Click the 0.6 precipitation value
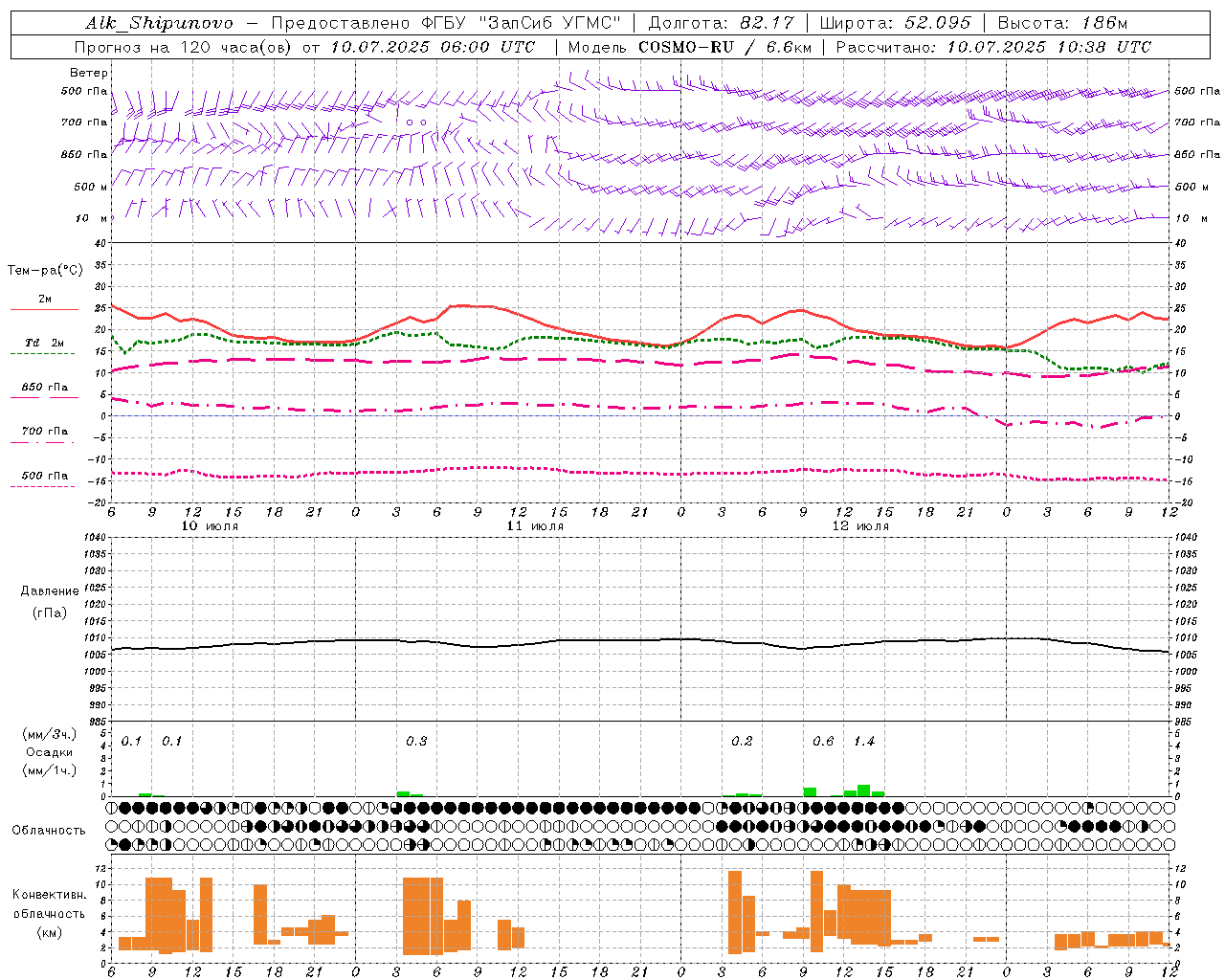The image size is (1225, 980). 823,742
